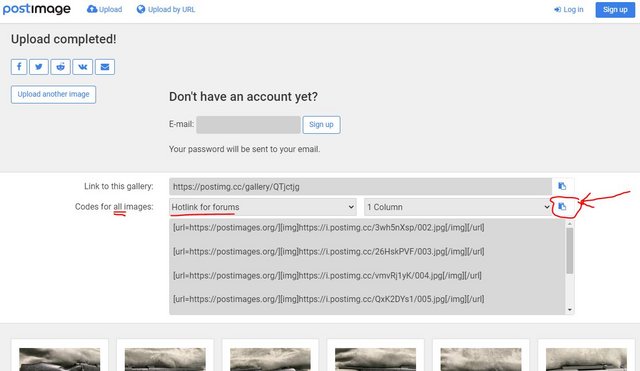Viewport: 640px width, 371px height.
Task: Click the 'Link to this gallery:' label
Action: pyautogui.click(x=119, y=186)
